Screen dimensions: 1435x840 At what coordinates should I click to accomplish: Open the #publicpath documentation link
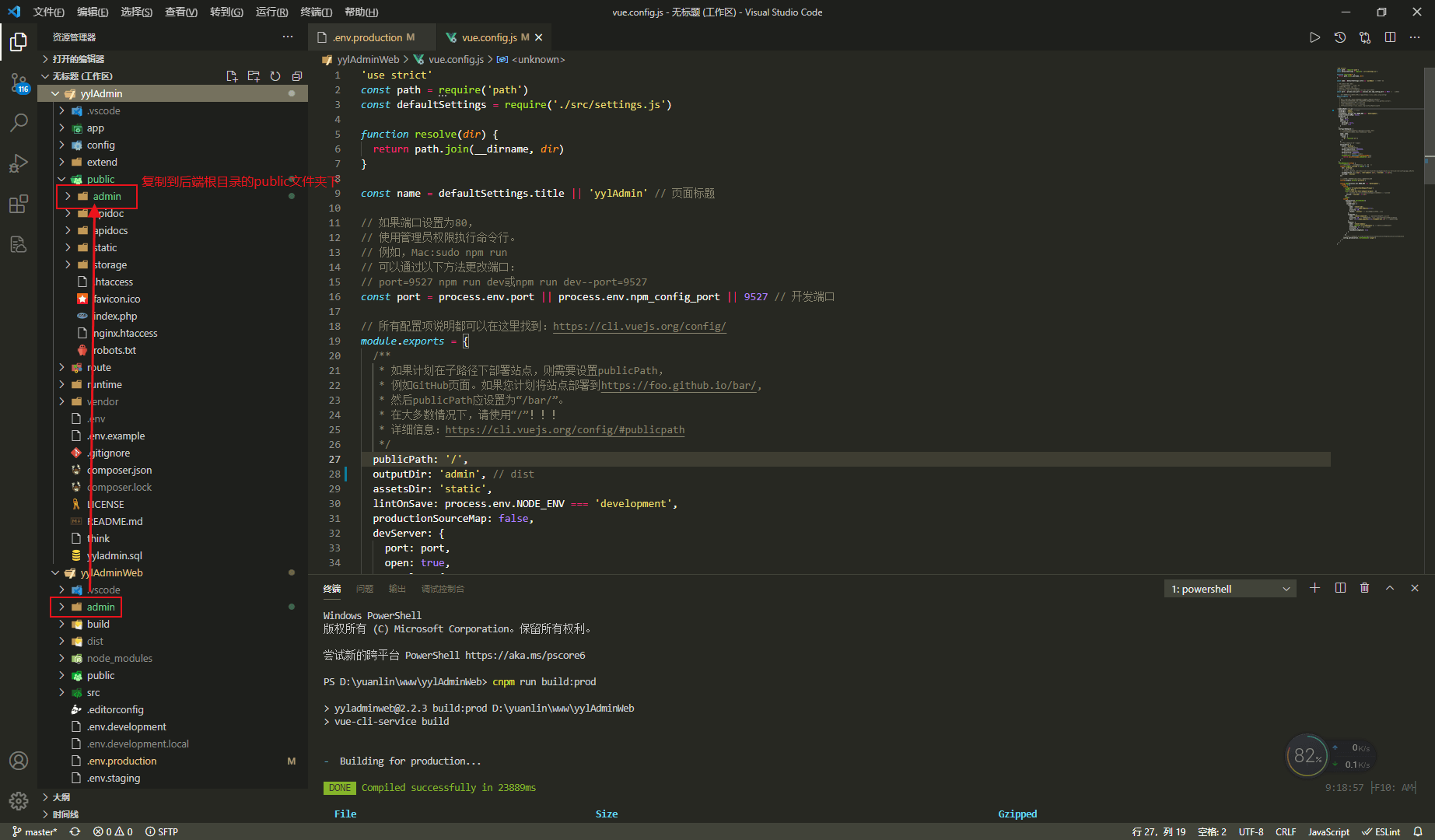565,429
